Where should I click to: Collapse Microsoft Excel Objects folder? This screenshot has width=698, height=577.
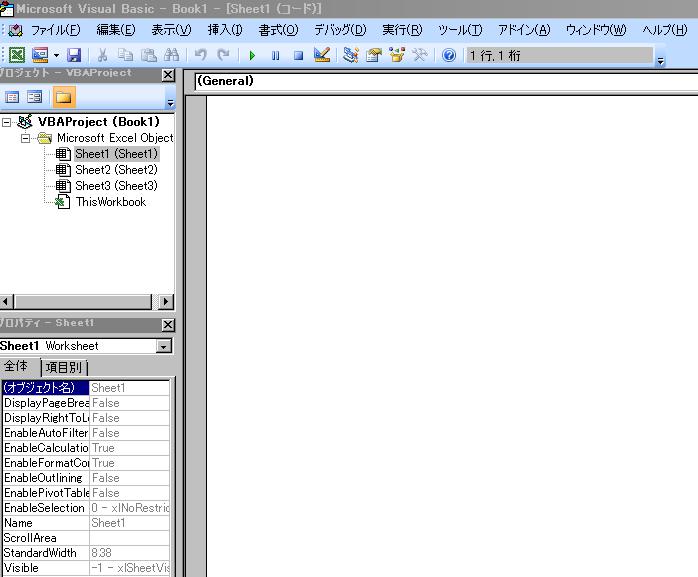tap(25, 138)
